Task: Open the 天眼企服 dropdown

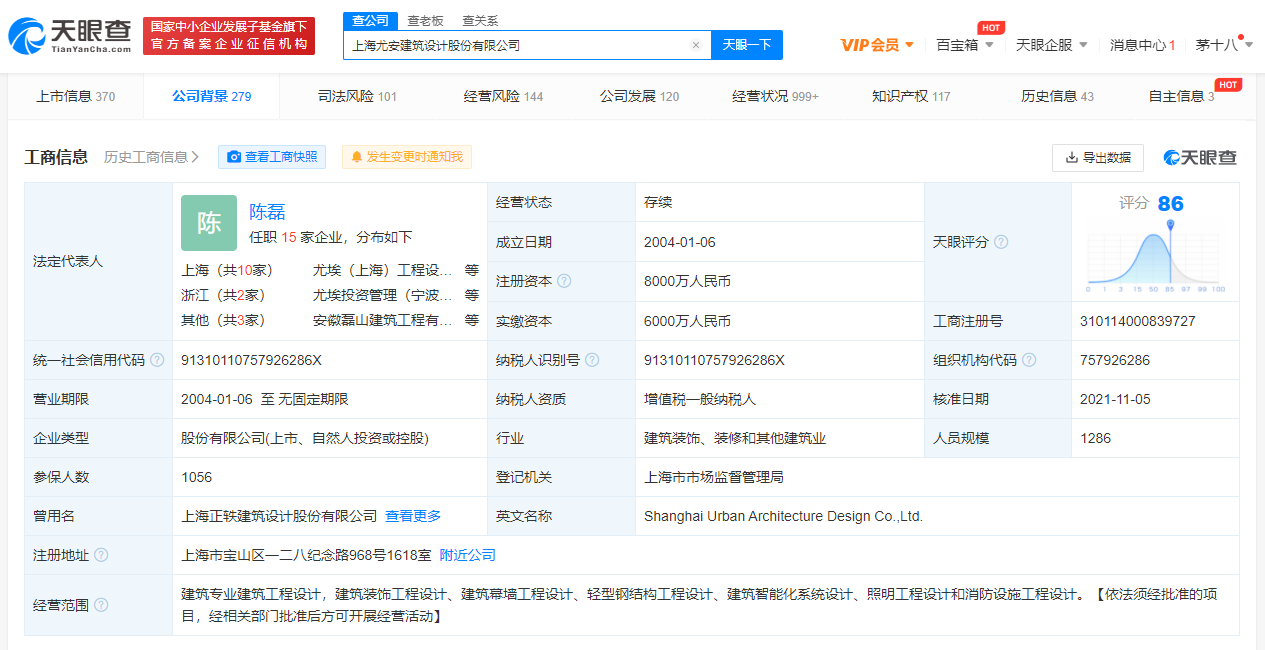Action: coord(1051,45)
